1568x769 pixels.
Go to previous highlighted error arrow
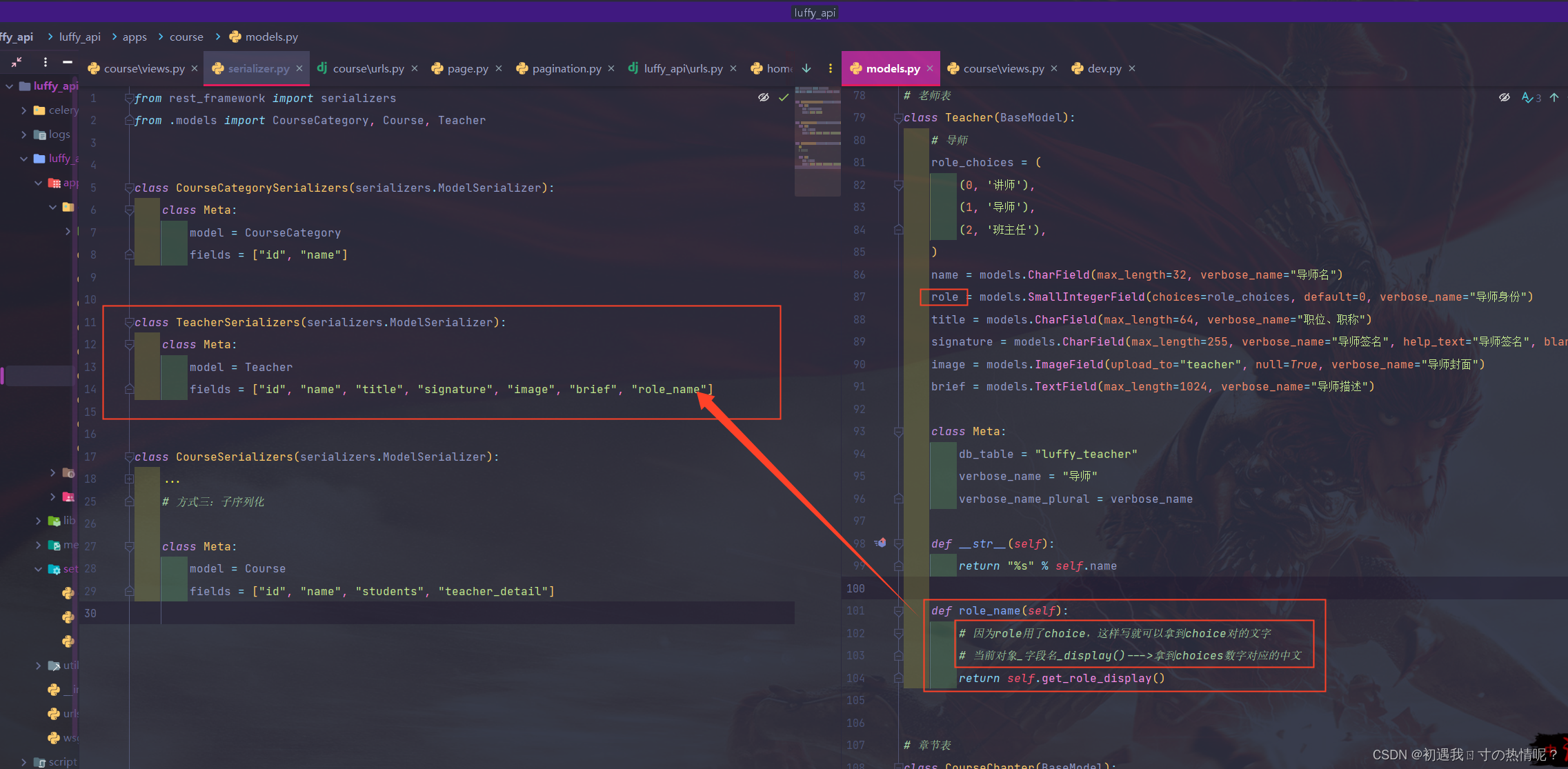(x=1554, y=97)
